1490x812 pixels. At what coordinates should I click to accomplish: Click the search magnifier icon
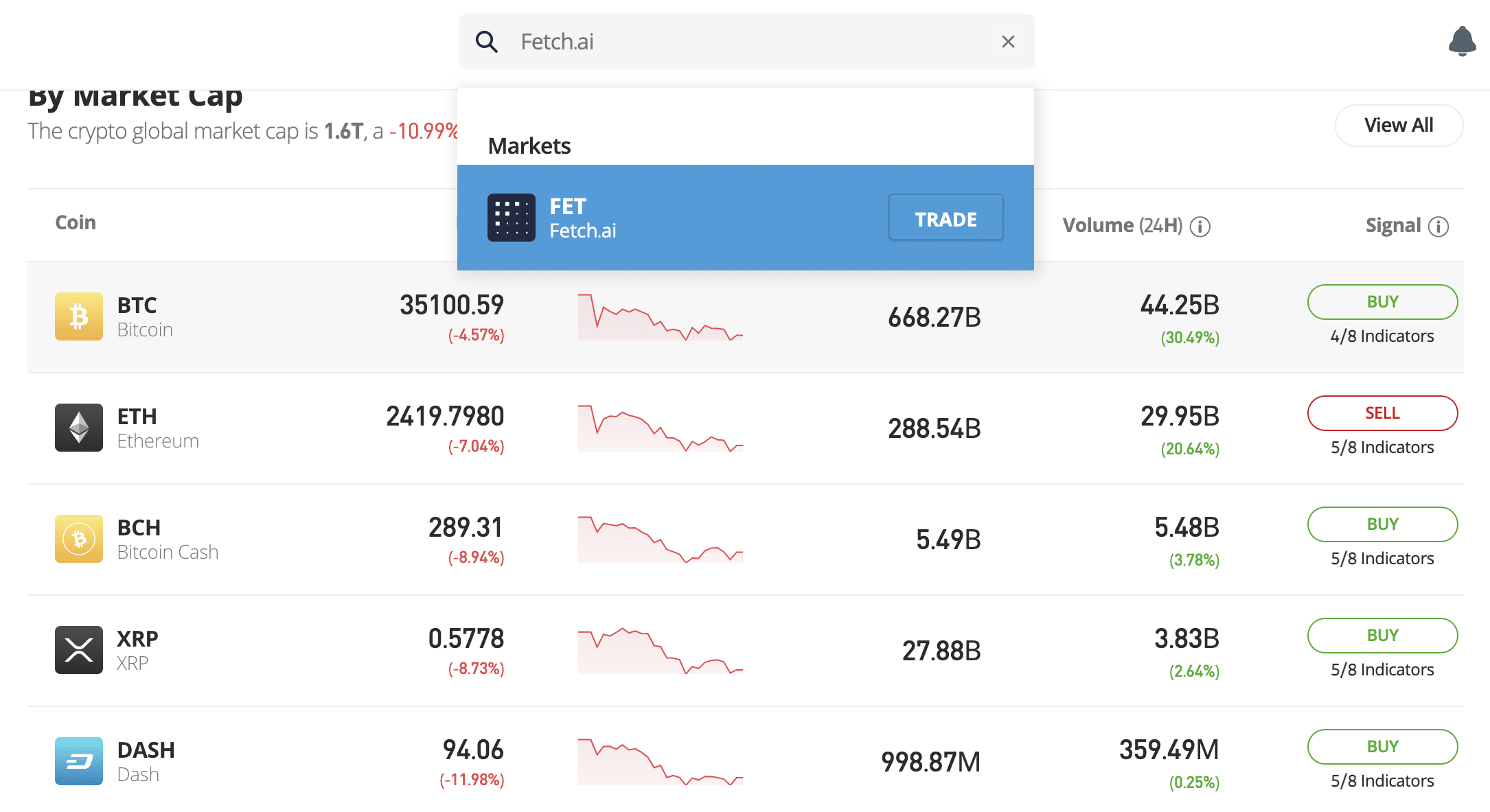point(487,42)
